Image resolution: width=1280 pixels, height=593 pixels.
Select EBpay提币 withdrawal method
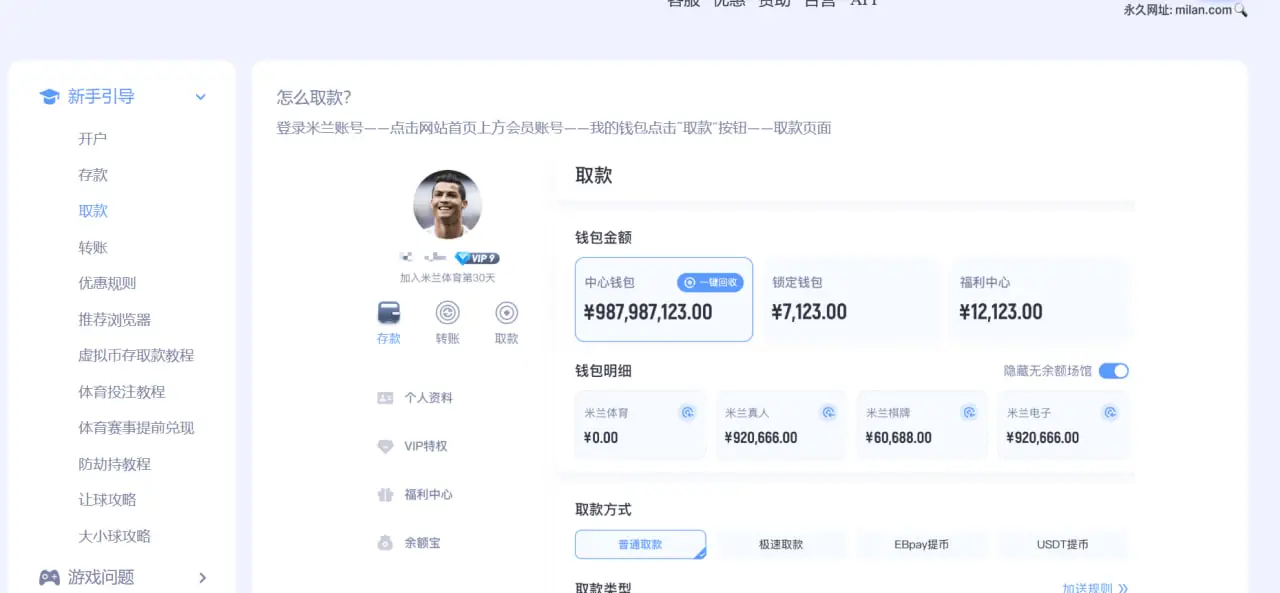(921, 545)
